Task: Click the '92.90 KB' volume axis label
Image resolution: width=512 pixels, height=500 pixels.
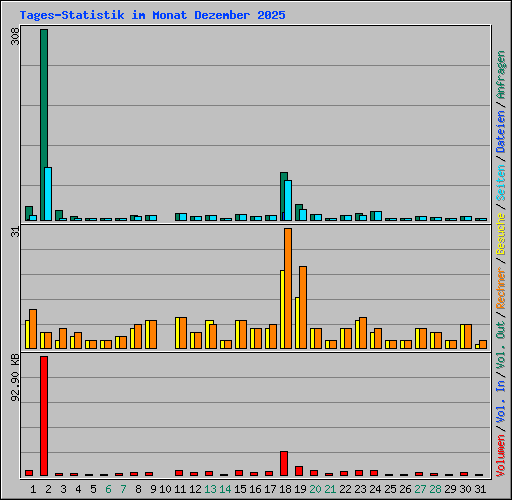Action: [x=15, y=377]
